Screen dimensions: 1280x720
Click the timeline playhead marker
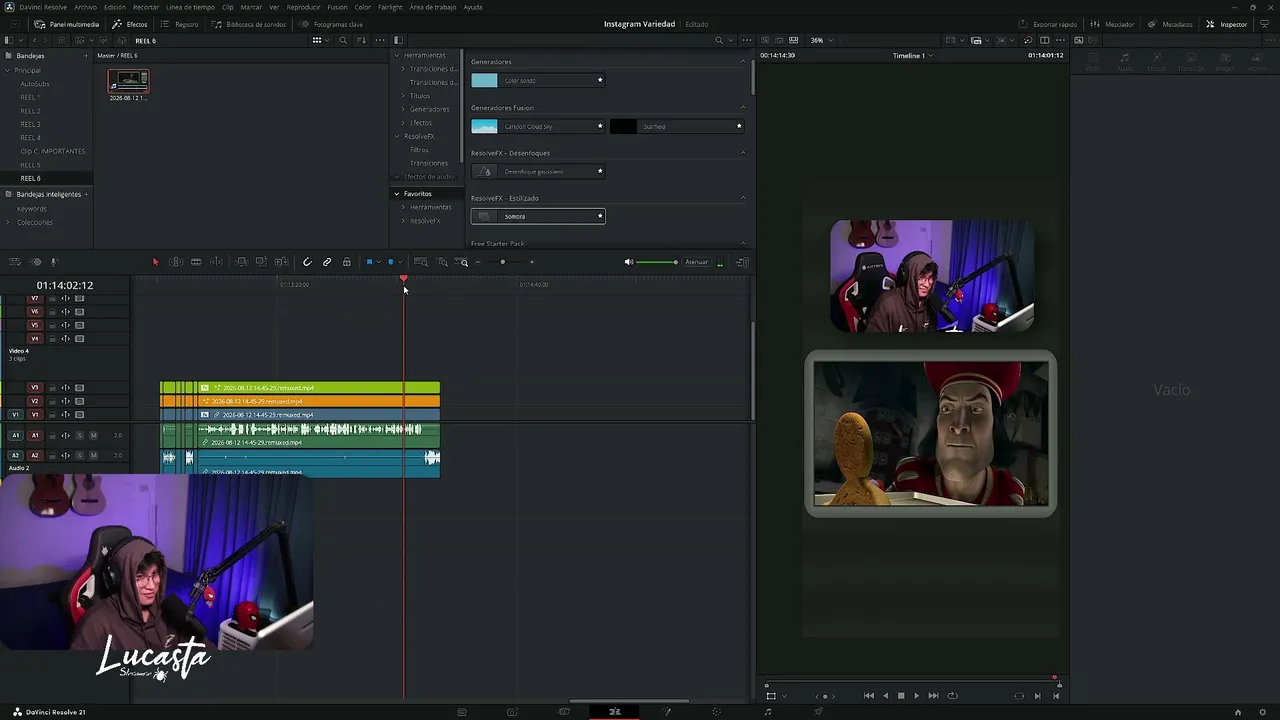[x=404, y=280]
